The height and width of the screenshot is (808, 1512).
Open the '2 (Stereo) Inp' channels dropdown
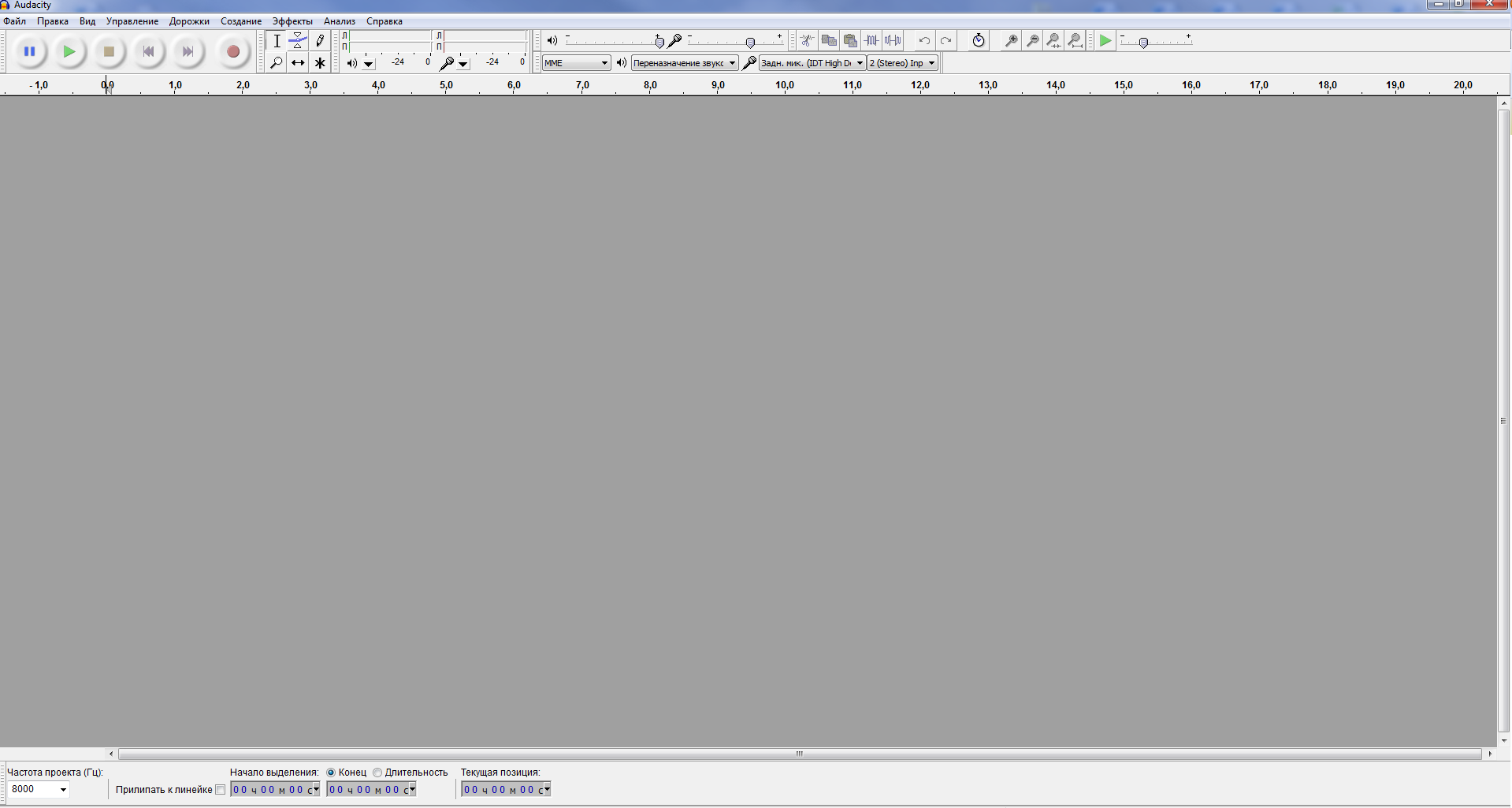[902, 63]
